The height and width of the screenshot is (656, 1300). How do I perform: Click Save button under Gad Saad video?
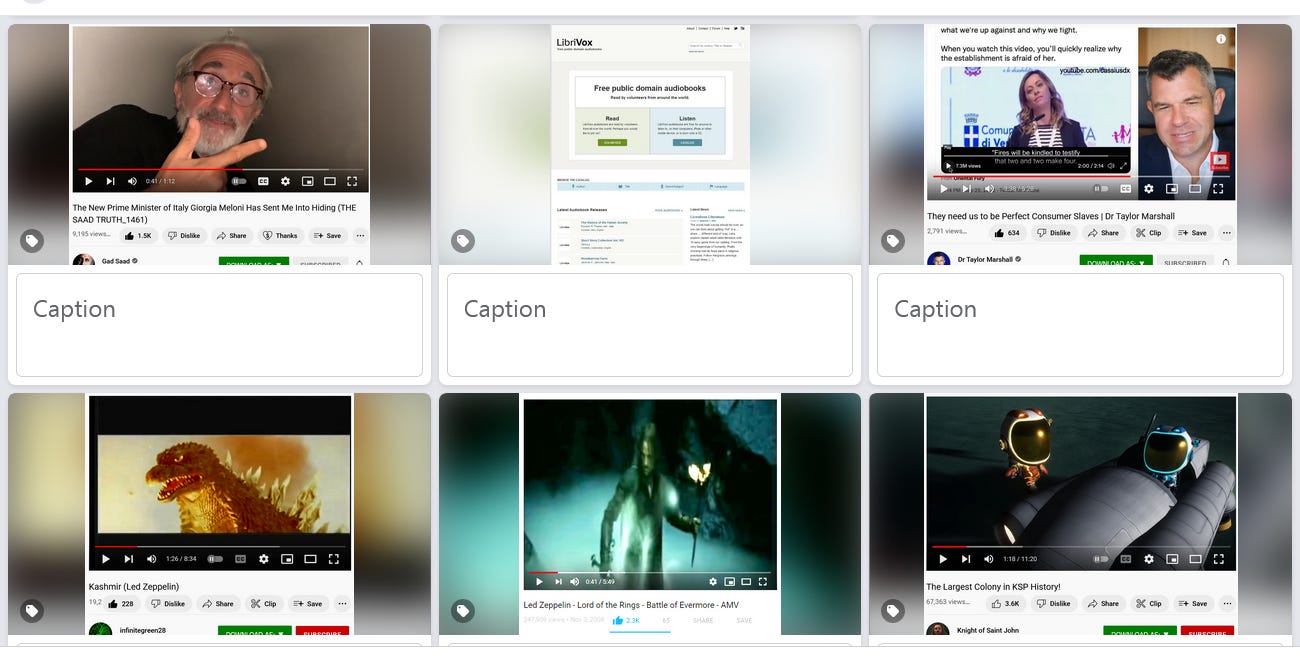pyautogui.click(x=327, y=236)
